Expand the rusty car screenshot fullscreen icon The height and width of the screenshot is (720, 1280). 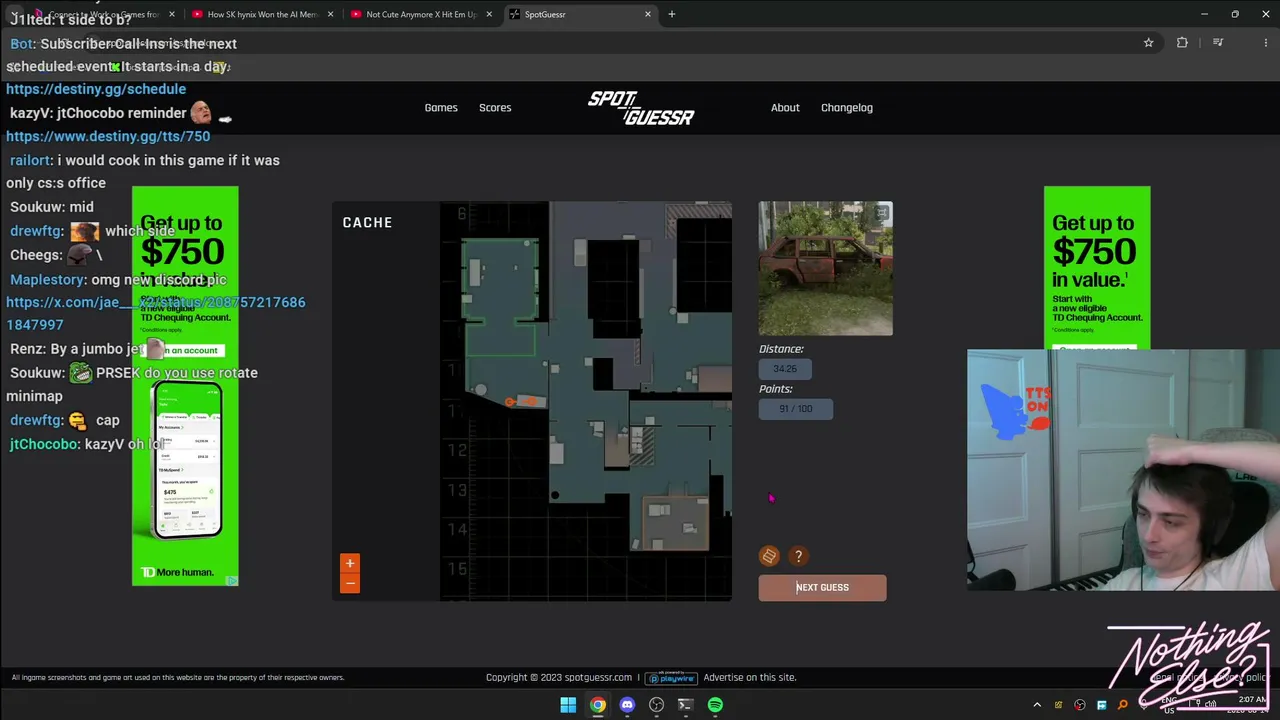point(882,212)
